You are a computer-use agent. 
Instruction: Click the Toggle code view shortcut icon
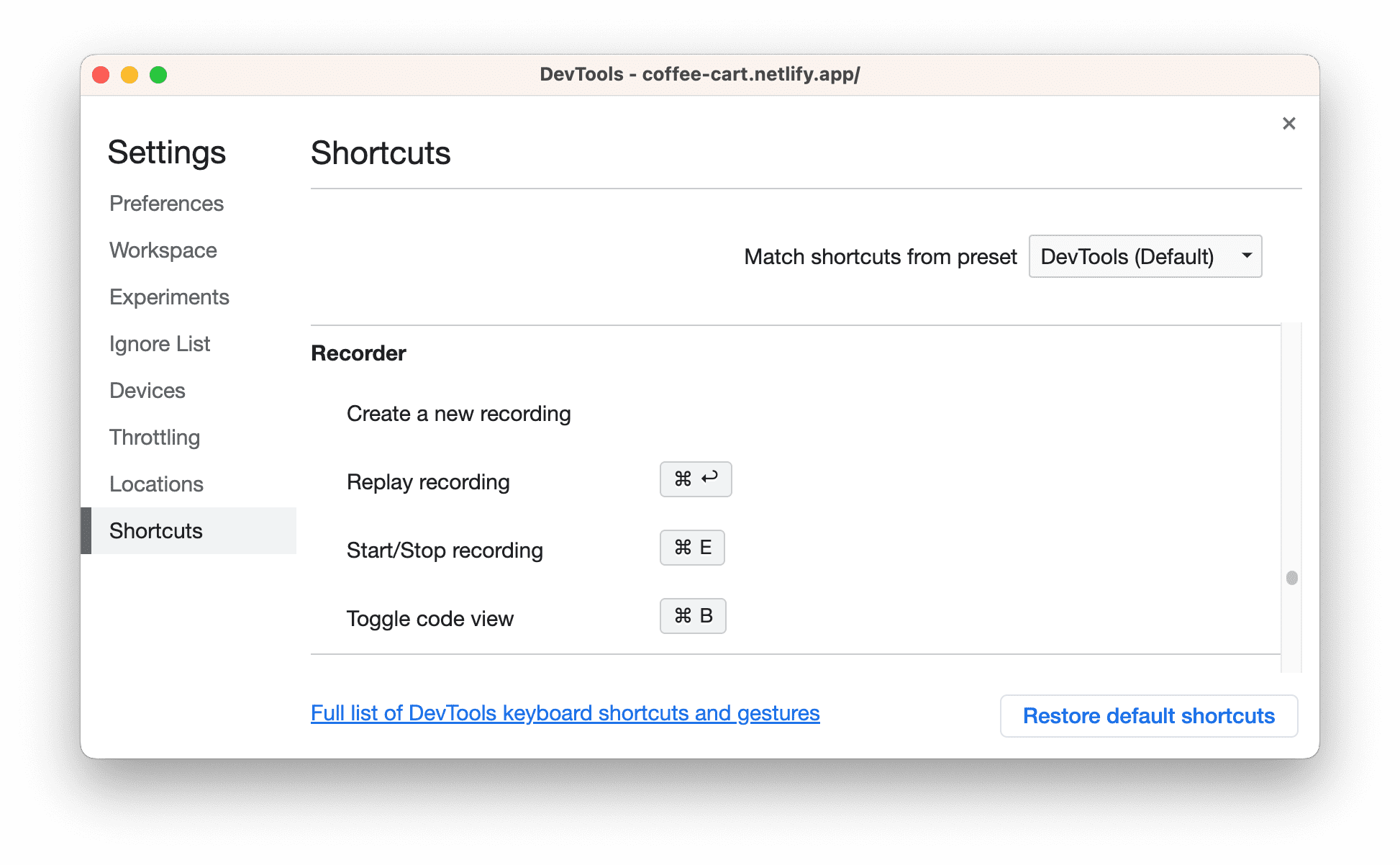(x=692, y=616)
